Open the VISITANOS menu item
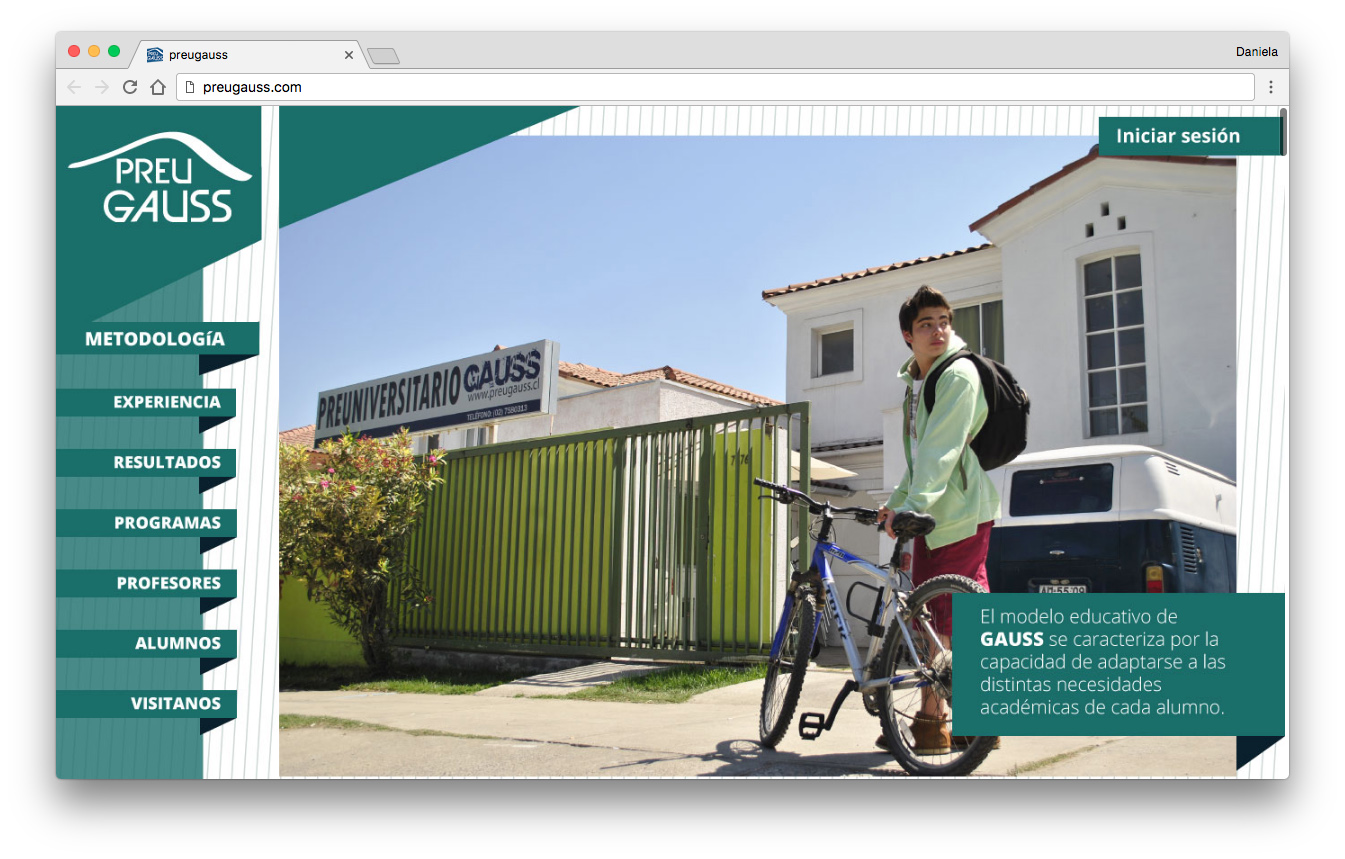 [146, 704]
